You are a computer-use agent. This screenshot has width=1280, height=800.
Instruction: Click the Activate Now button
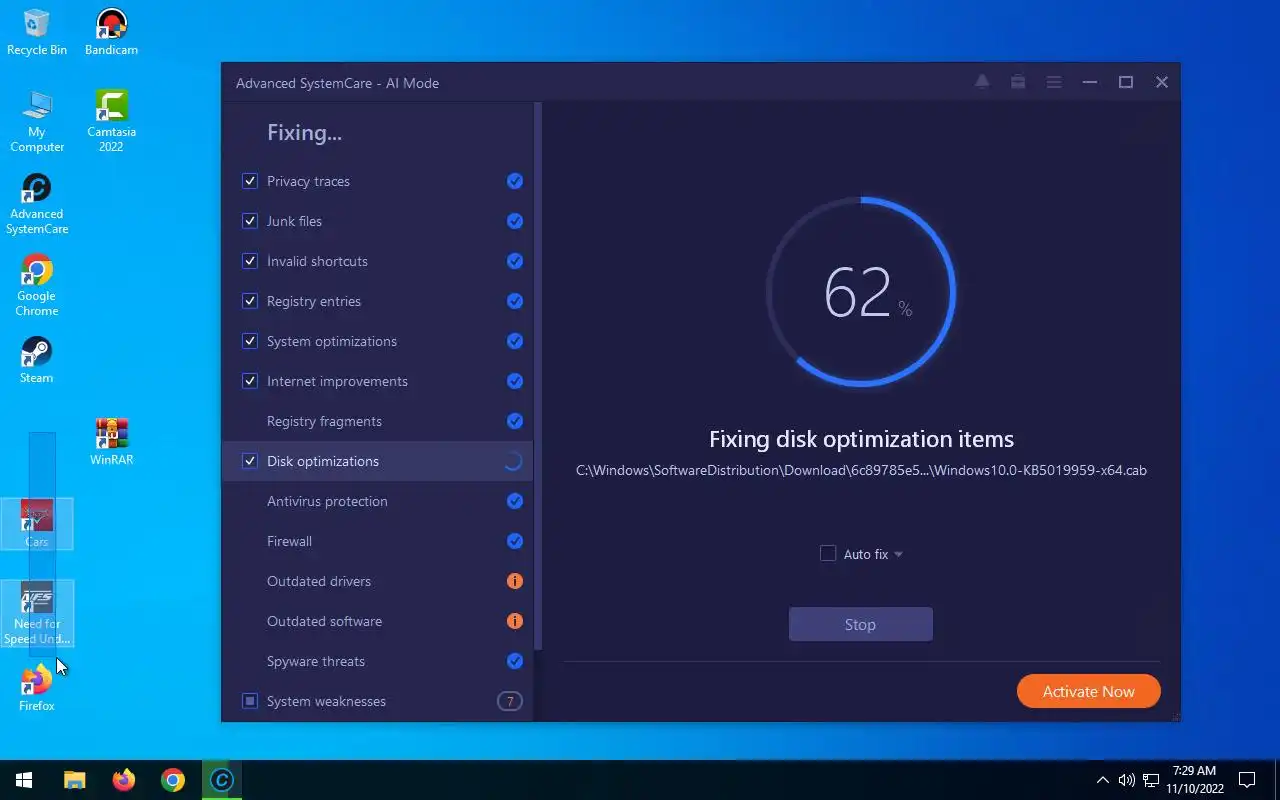(1089, 691)
